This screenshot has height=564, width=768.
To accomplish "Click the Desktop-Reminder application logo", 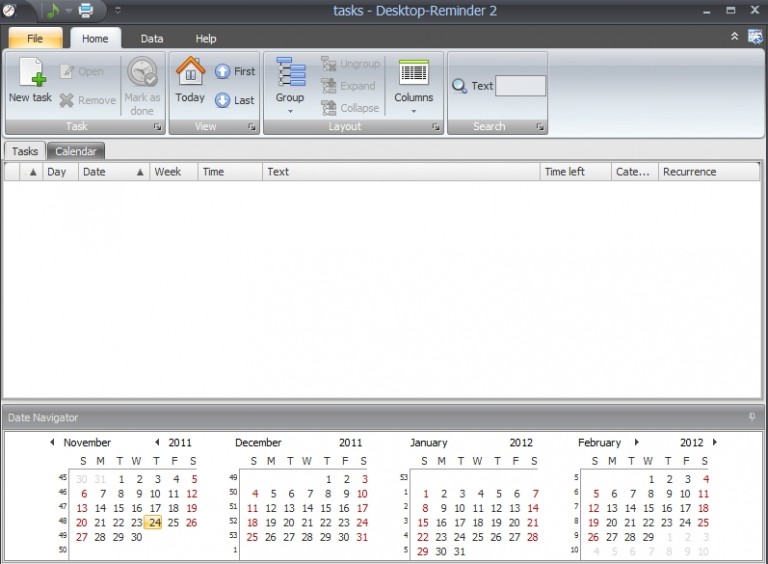I will [9, 10].
